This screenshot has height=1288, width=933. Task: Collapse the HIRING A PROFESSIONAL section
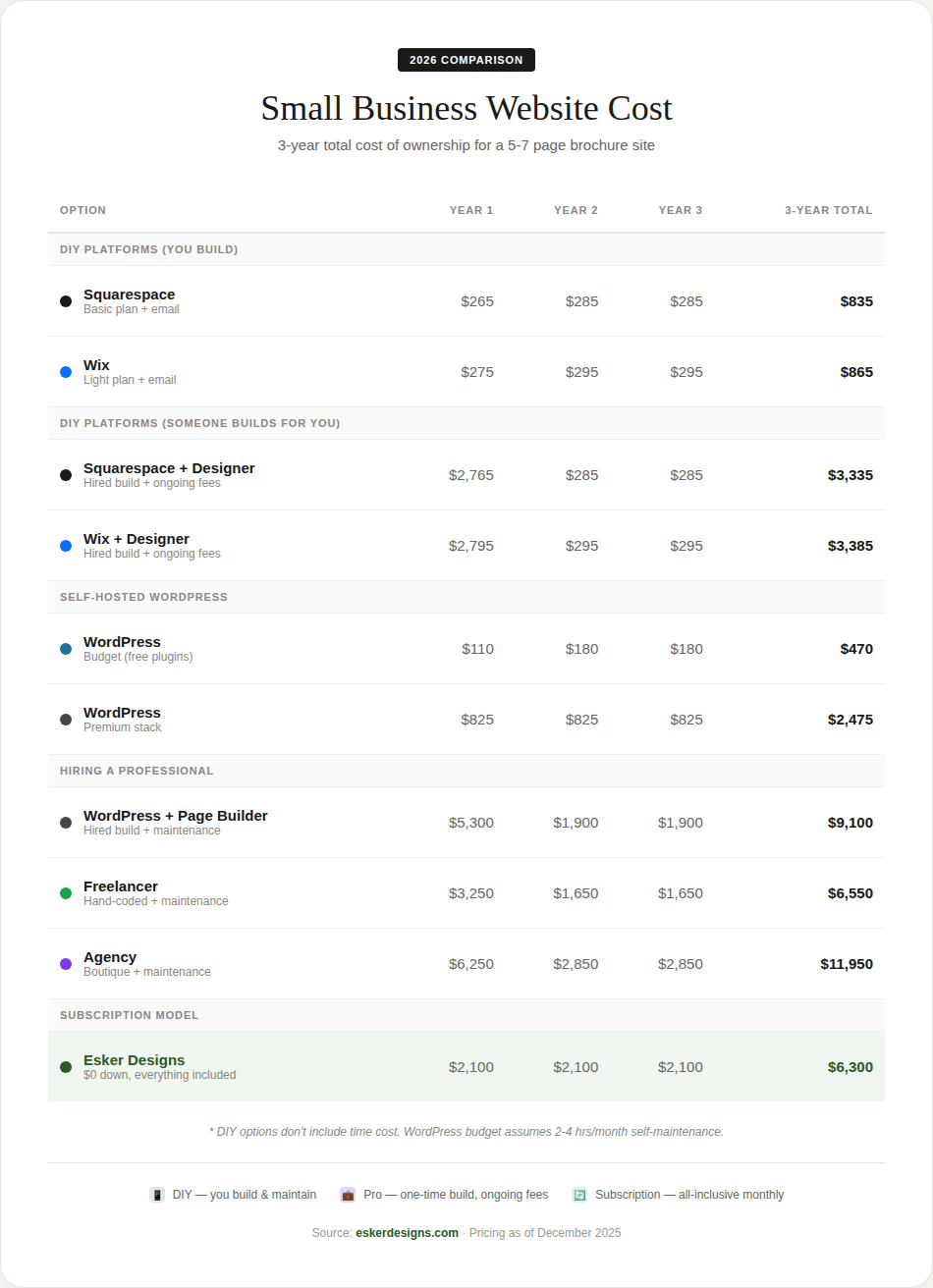137,771
